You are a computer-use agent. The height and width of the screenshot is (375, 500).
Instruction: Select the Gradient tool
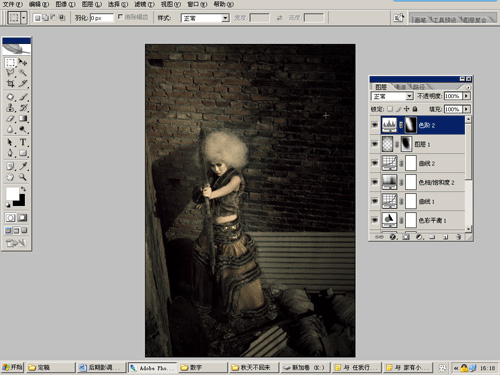pyautogui.click(x=23, y=118)
